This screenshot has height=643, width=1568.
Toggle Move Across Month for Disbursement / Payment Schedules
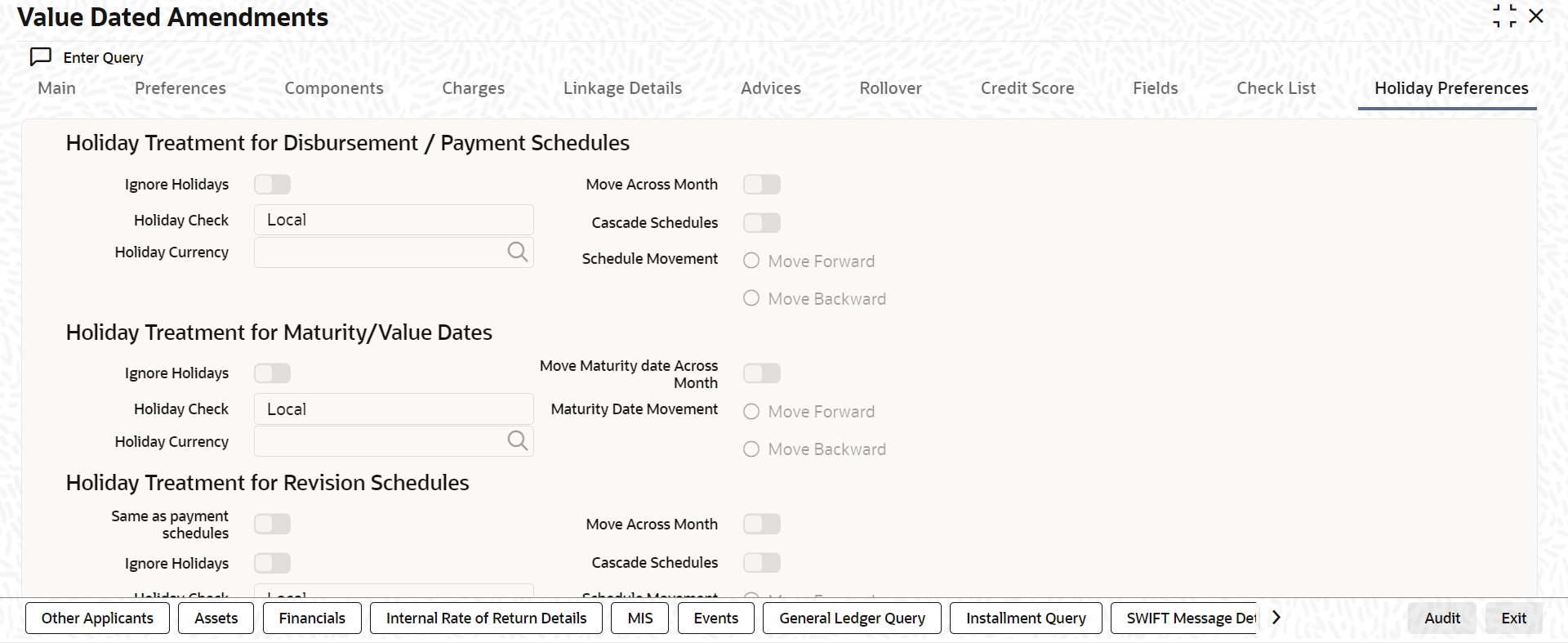click(x=762, y=185)
